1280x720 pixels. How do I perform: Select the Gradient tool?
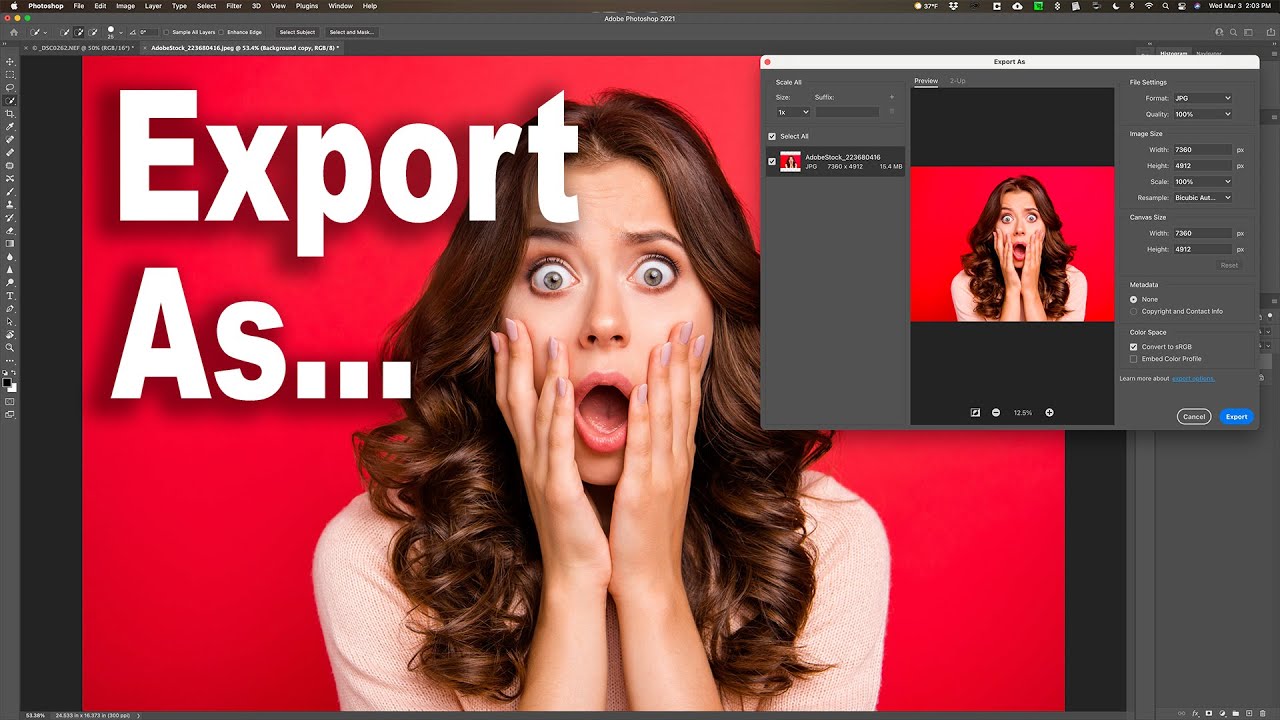(11, 243)
